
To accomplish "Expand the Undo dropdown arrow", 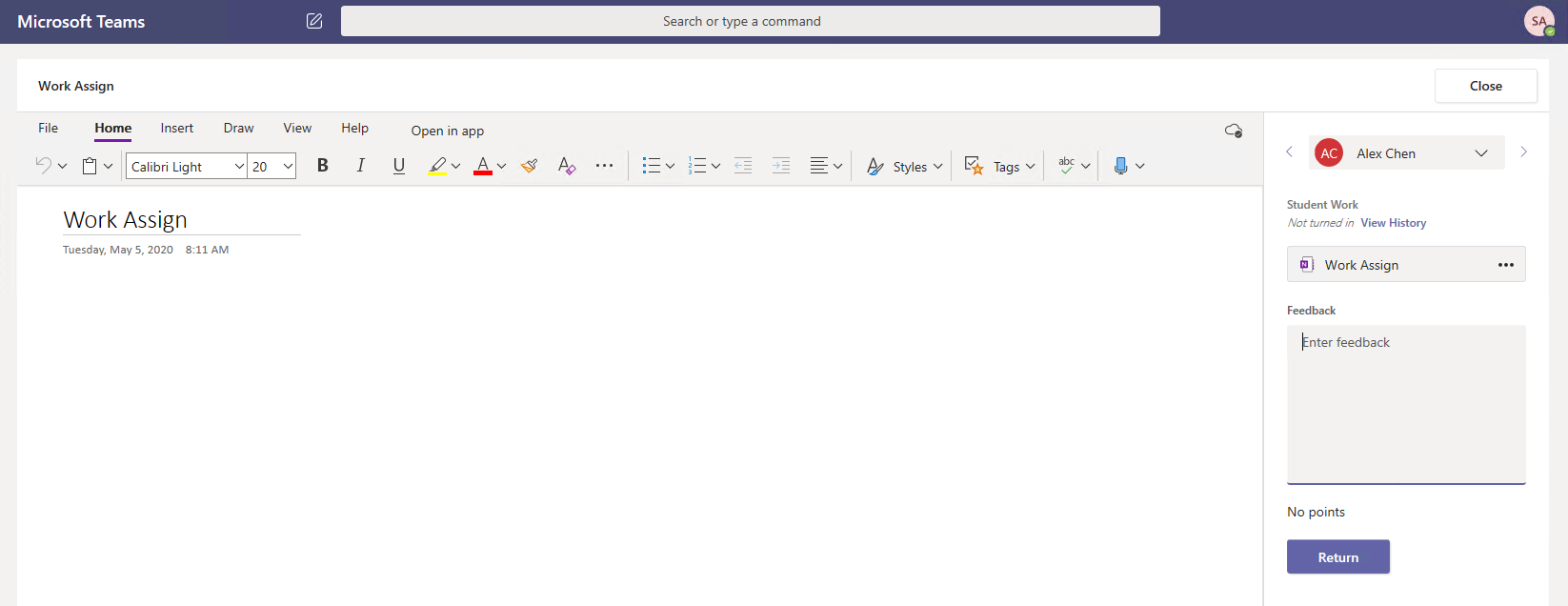I will coord(63,166).
